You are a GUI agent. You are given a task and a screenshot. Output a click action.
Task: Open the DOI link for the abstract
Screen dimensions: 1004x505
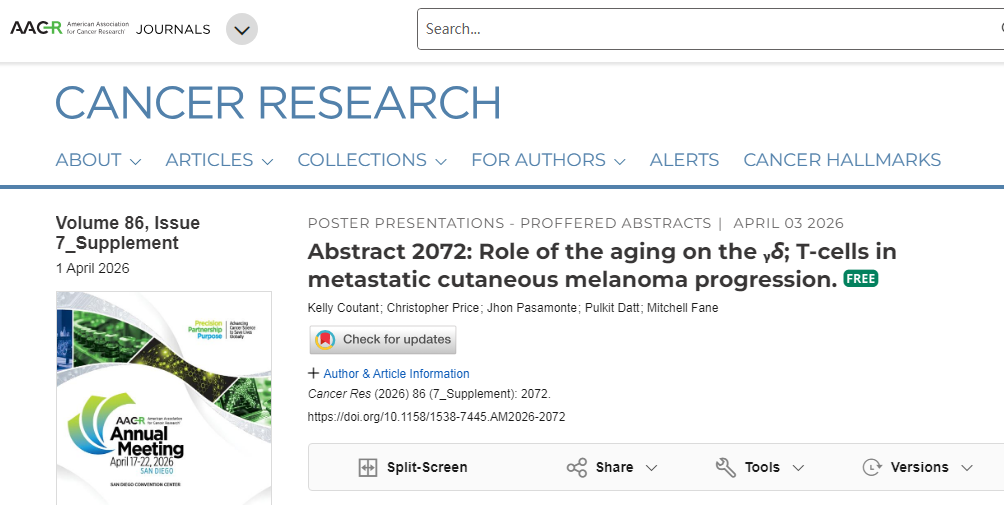click(436, 417)
